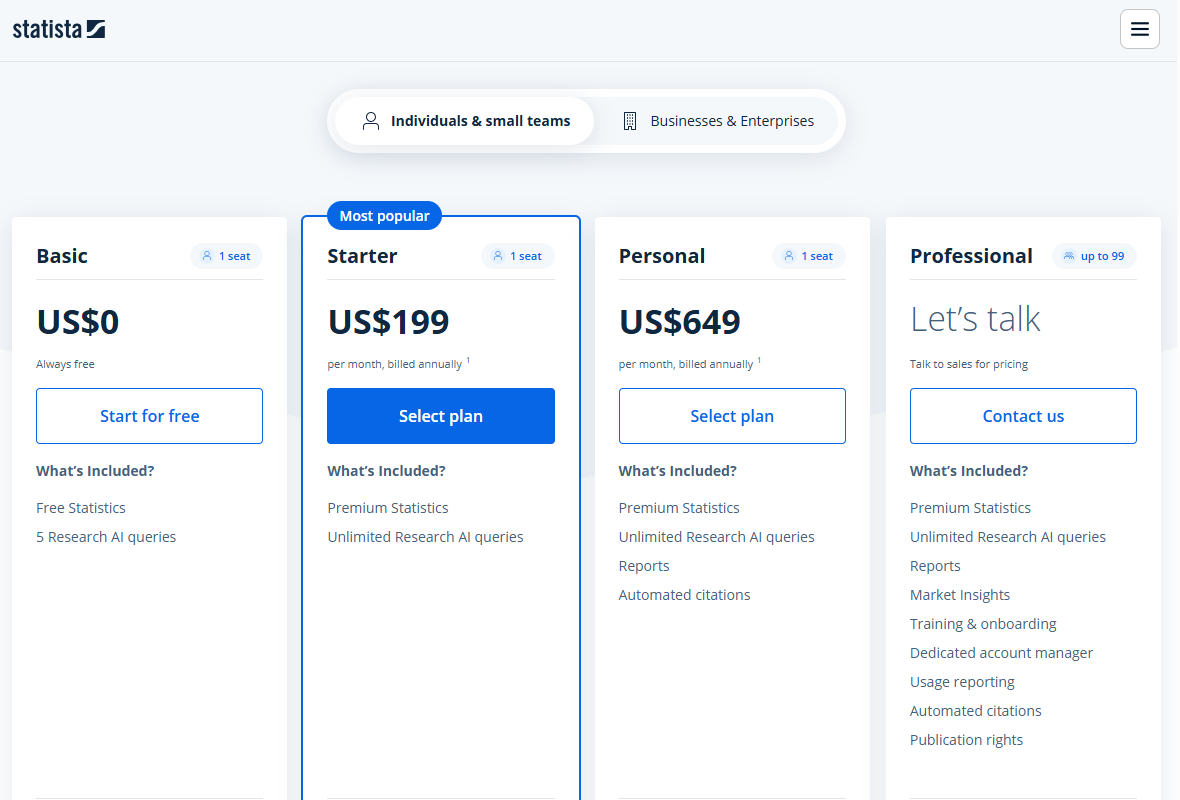Viewport: 1180px width, 800px height.
Task: Click the seat icon in Starter plan badge
Action: [498, 256]
